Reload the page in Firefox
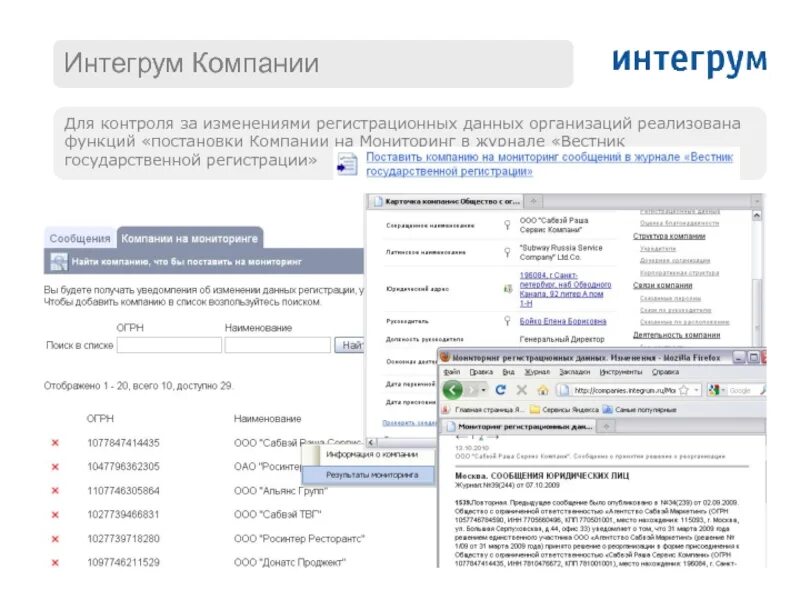The height and width of the screenshot is (600, 800). click(x=501, y=390)
